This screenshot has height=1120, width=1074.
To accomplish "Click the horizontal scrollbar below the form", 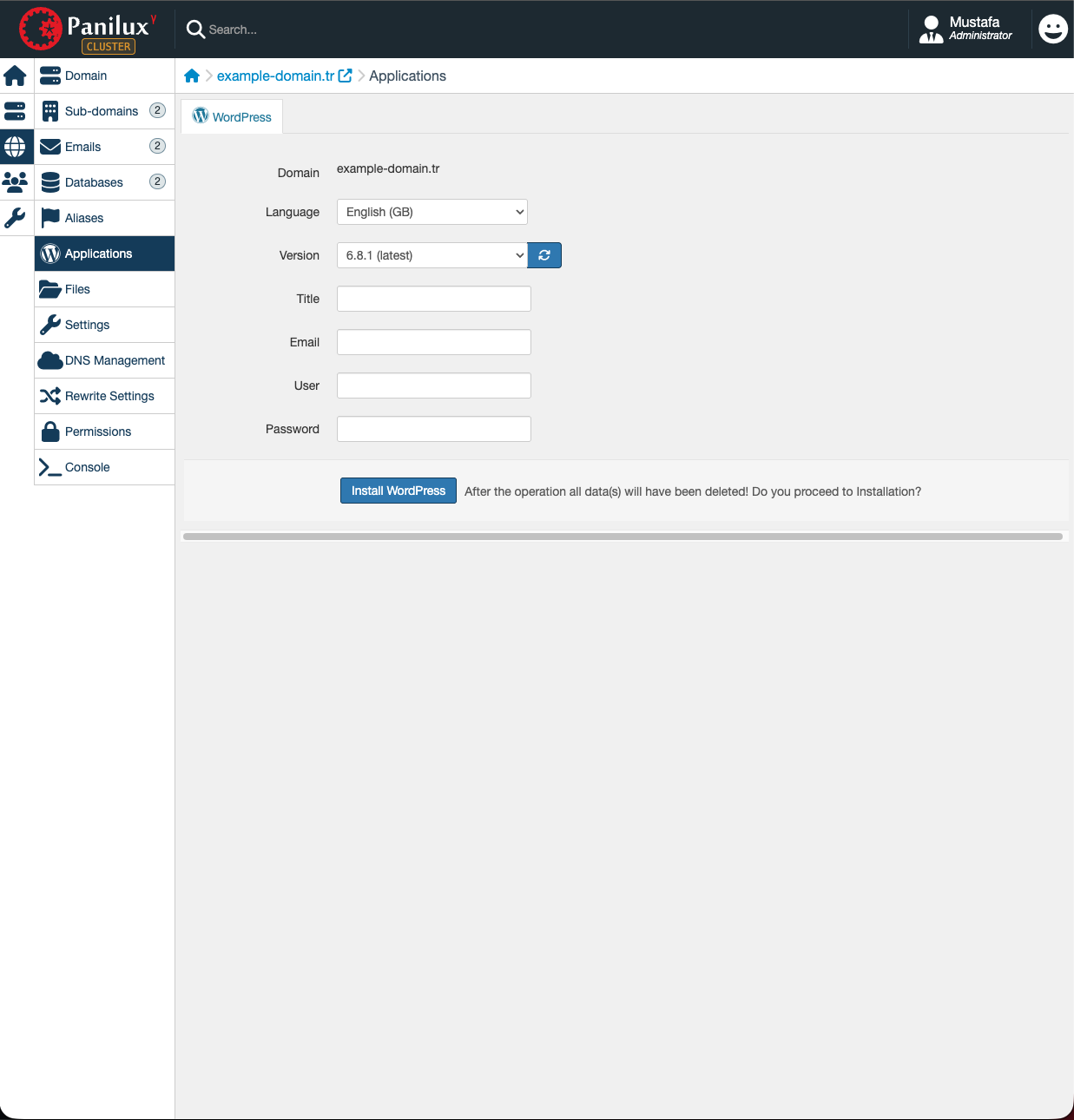I will tap(623, 537).
